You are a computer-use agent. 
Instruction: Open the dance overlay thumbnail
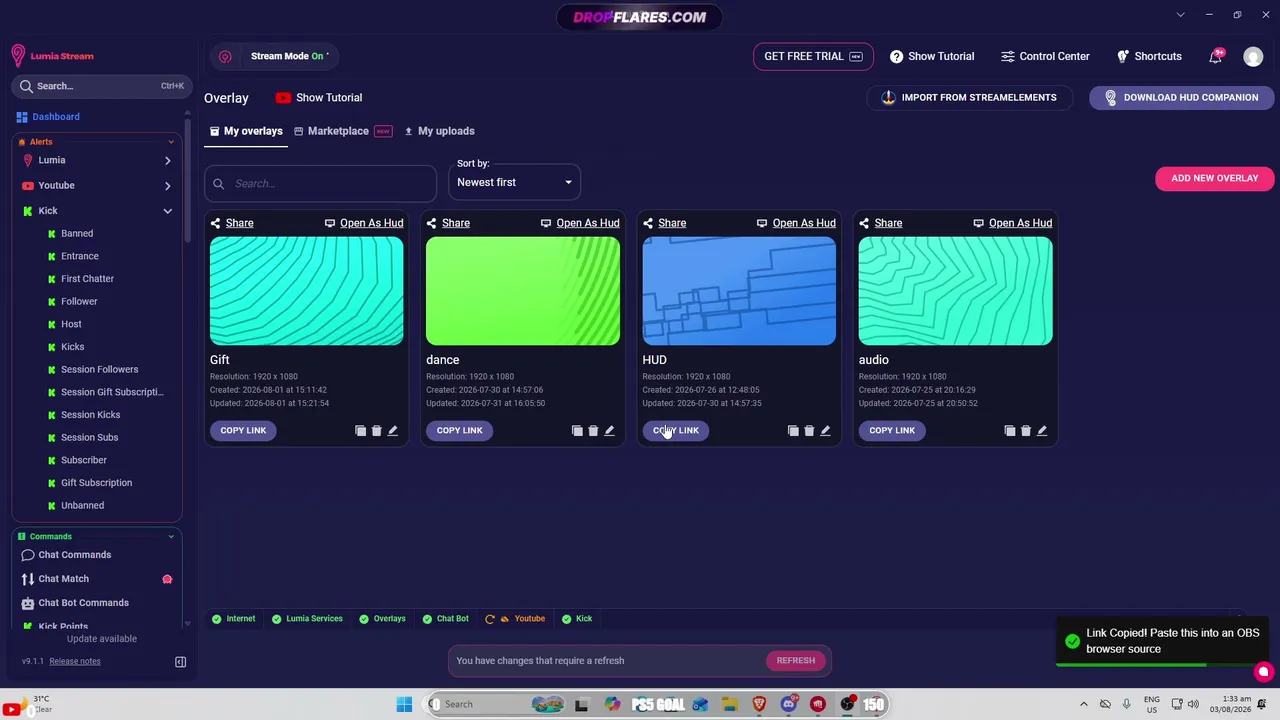point(523,291)
